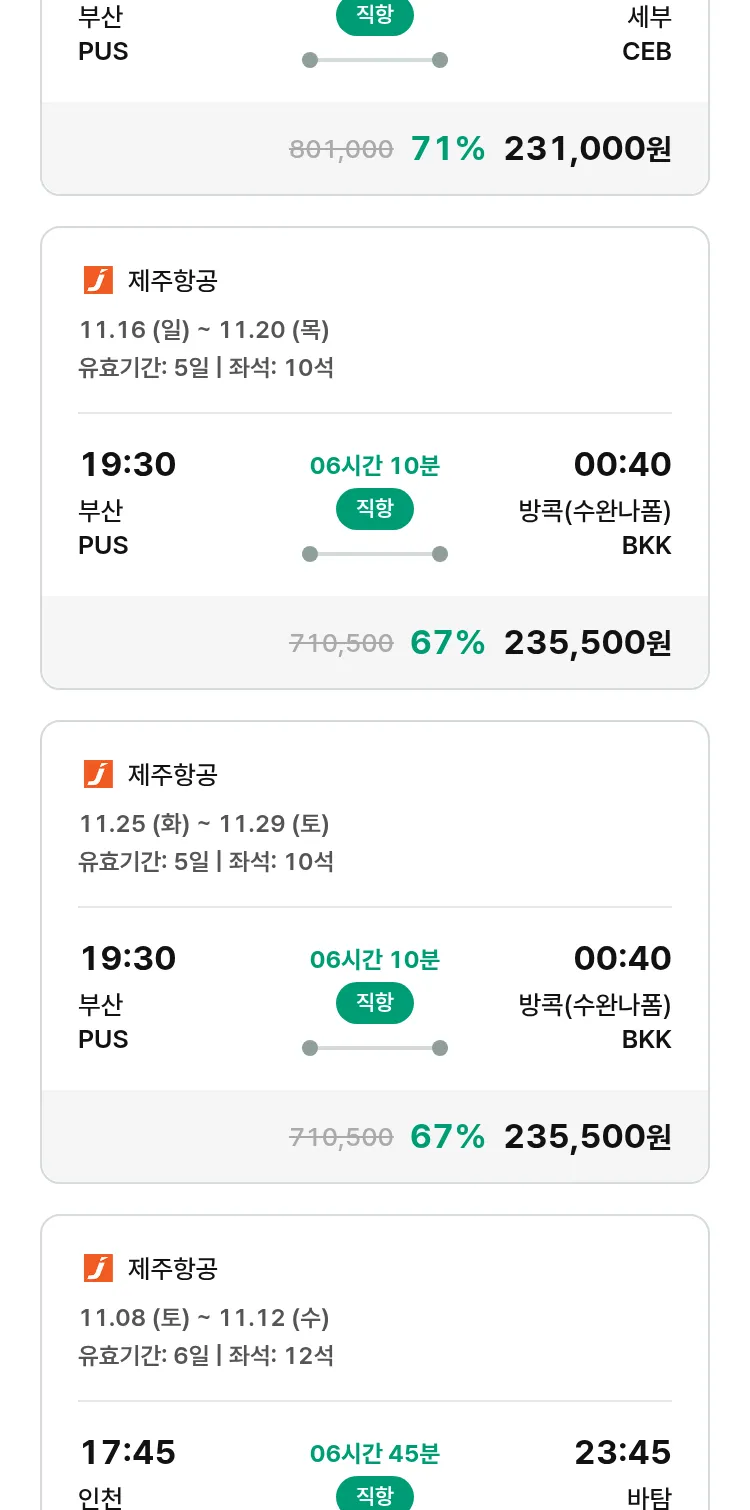
Task: Click Jeju Air logo on 11.25 flight
Action: 98,775
